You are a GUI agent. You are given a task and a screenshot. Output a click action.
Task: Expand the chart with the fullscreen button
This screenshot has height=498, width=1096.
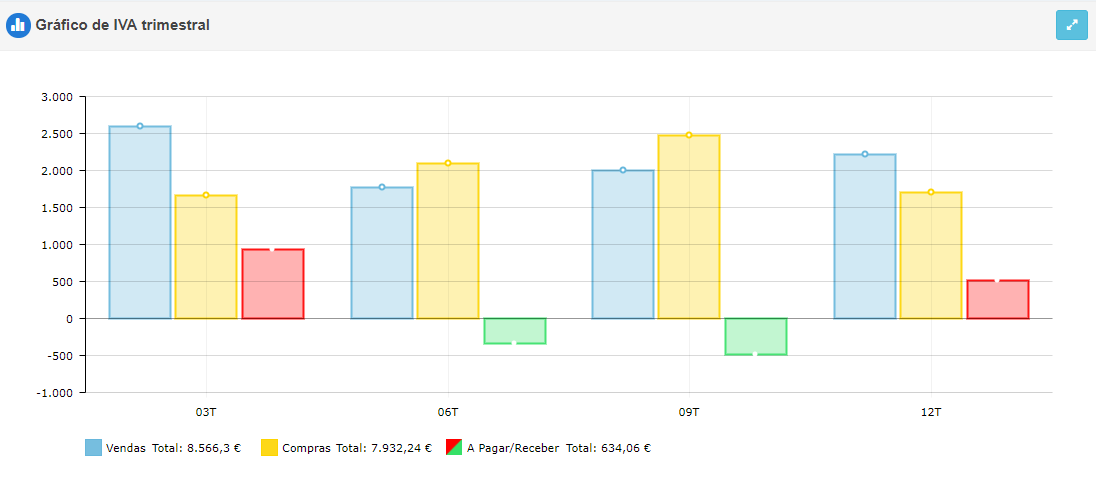(1071, 25)
